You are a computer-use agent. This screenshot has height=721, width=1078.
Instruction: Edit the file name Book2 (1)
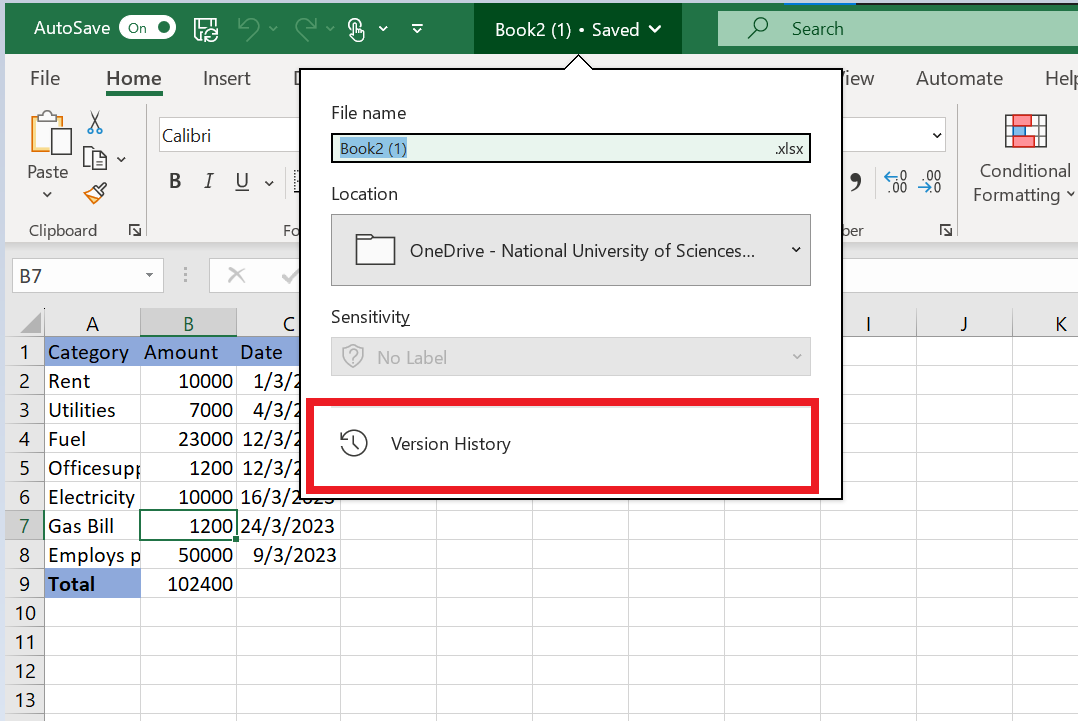pyautogui.click(x=570, y=147)
